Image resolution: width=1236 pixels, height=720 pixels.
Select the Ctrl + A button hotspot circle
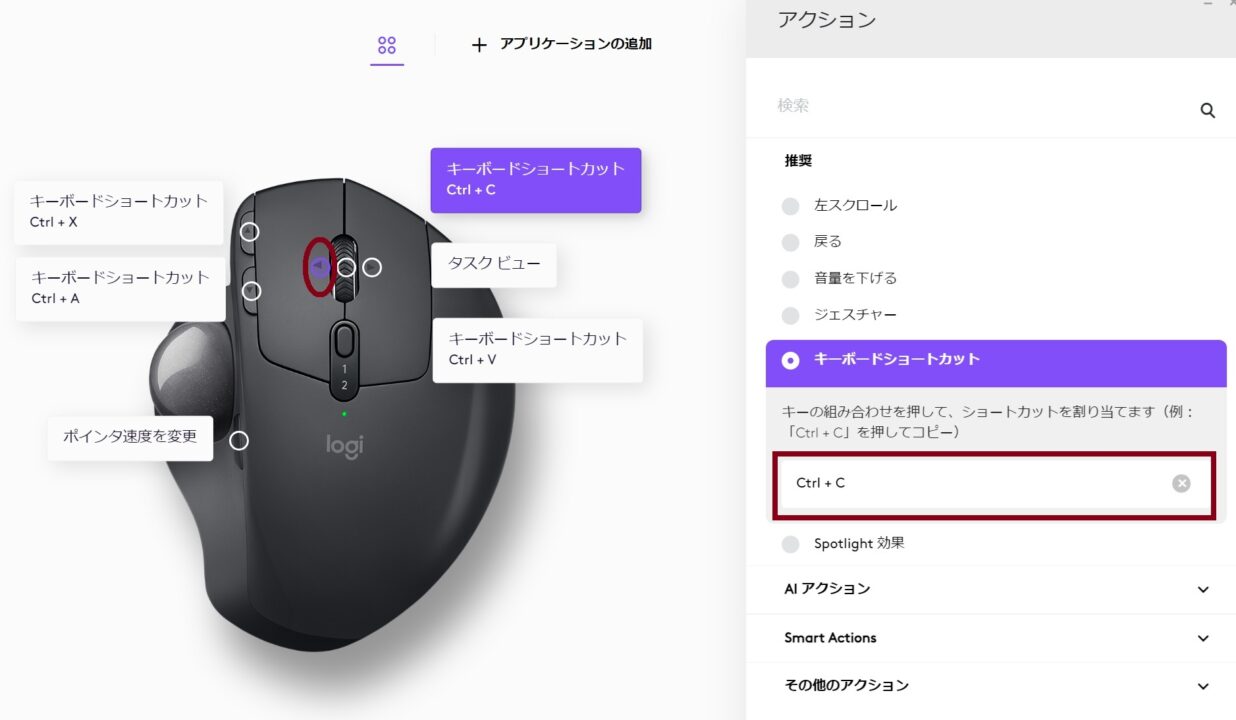(x=252, y=291)
